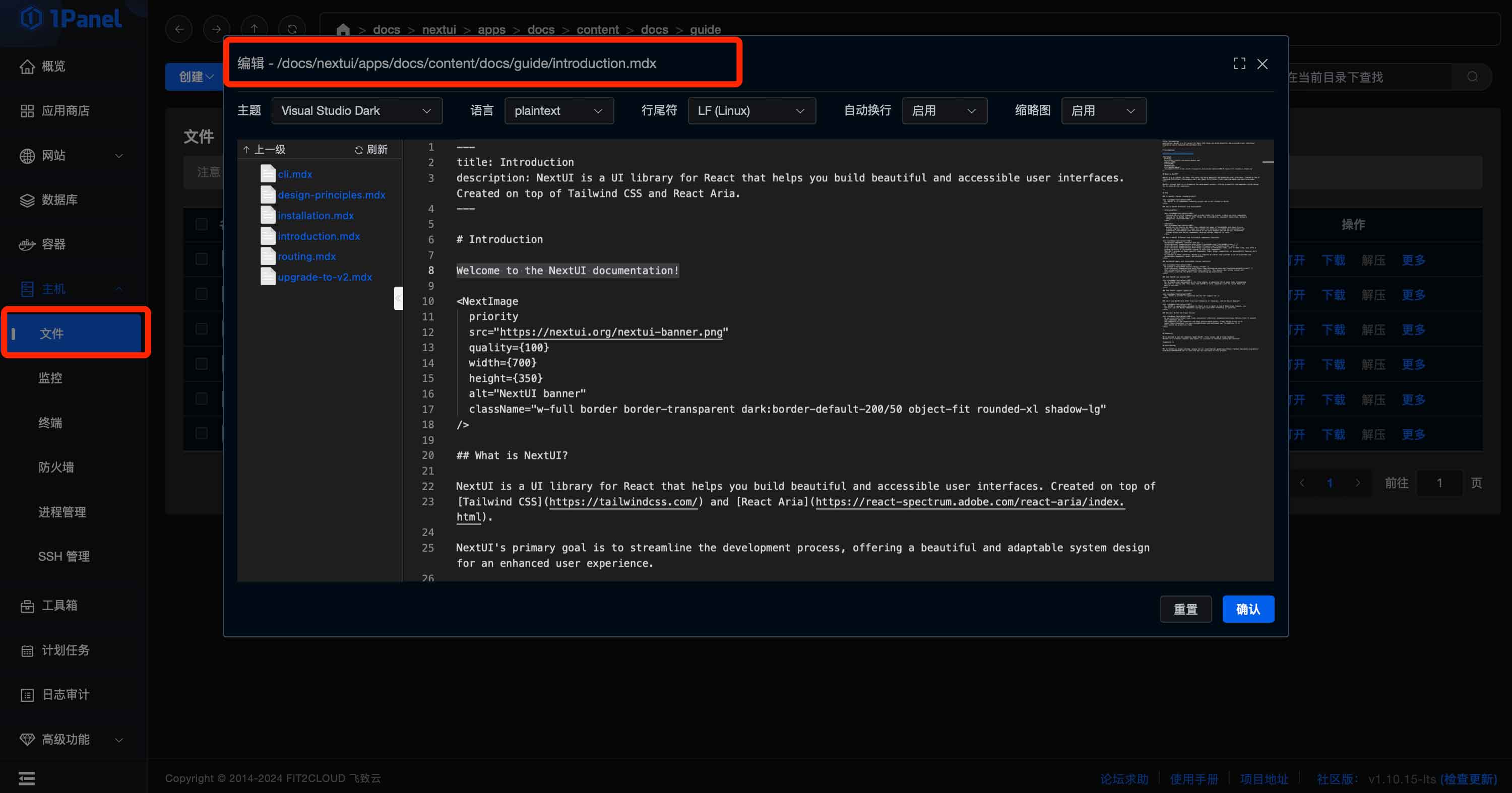This screenshot has width=1512, height=793.
Task: Open design-principles.mdx in the file tree
Action: tap(331, 195)
